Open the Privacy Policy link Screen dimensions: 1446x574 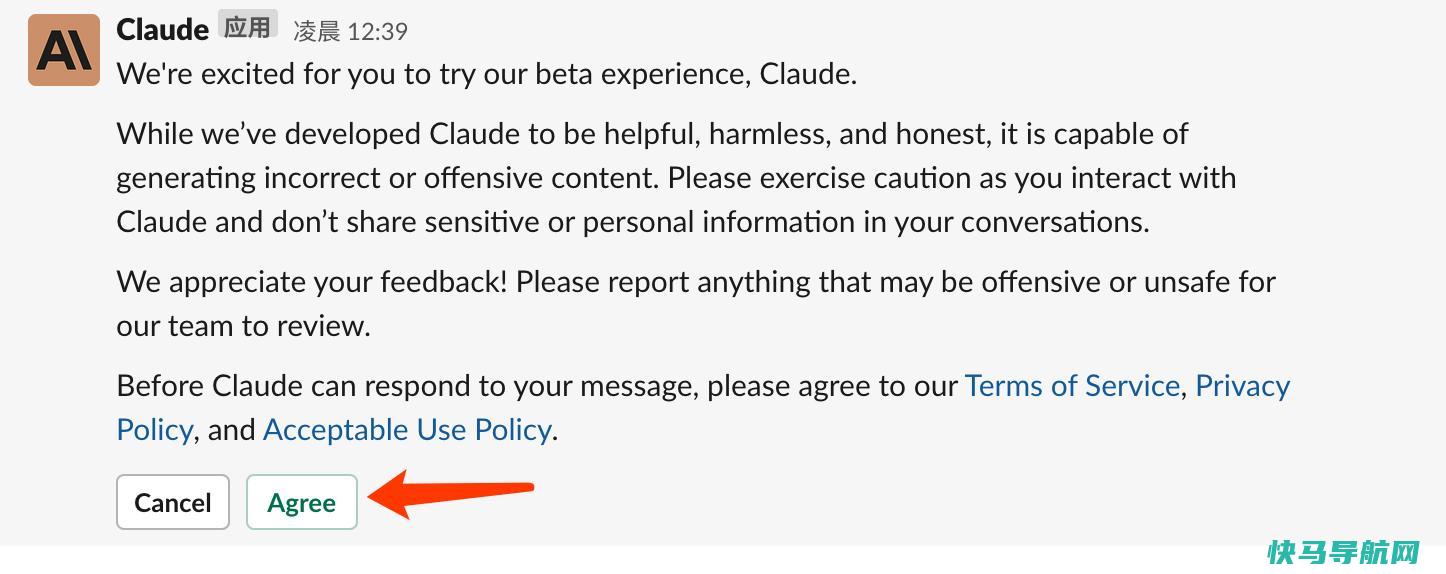[1242, 386]
